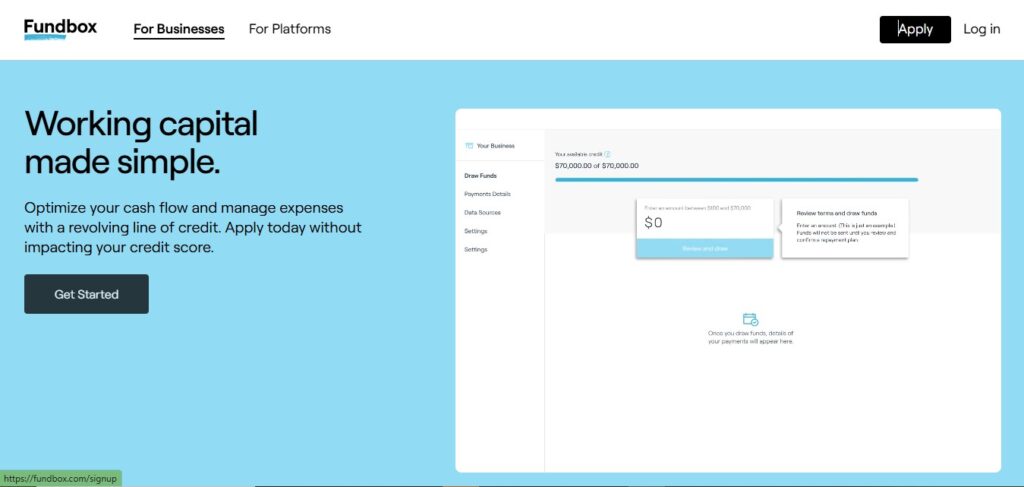
Task: Click "Optimize your cash flow" paragraph text
Action: pos(193,228)
